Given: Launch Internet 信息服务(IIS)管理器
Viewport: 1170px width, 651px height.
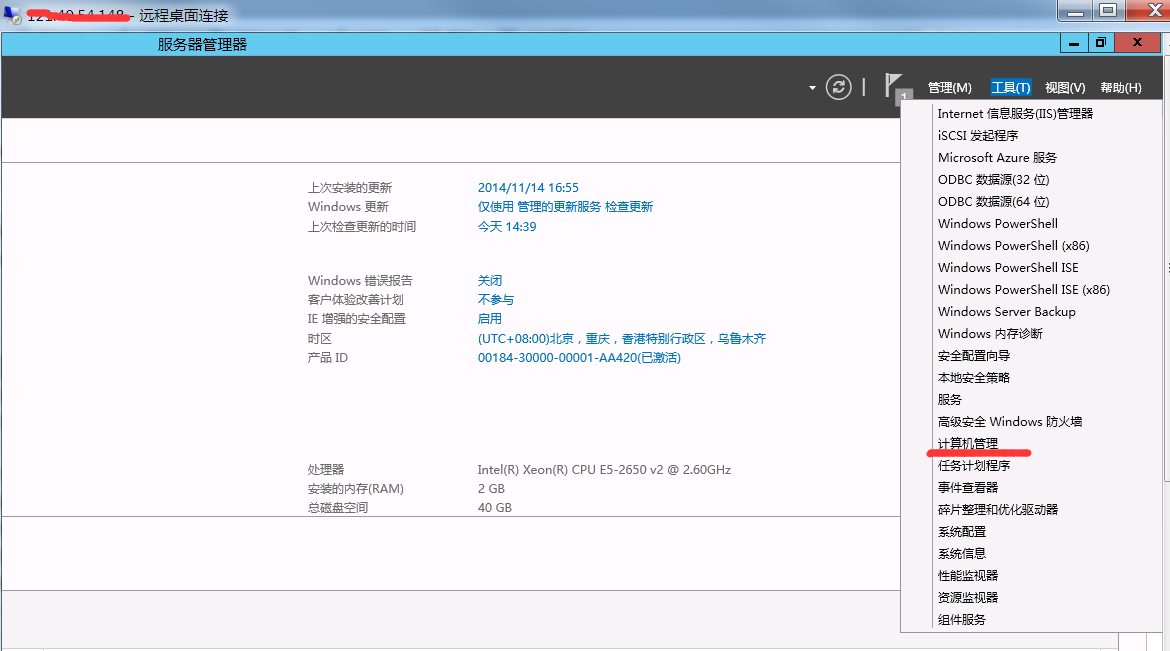Looking at the screenshot, I should [1015, 114].
